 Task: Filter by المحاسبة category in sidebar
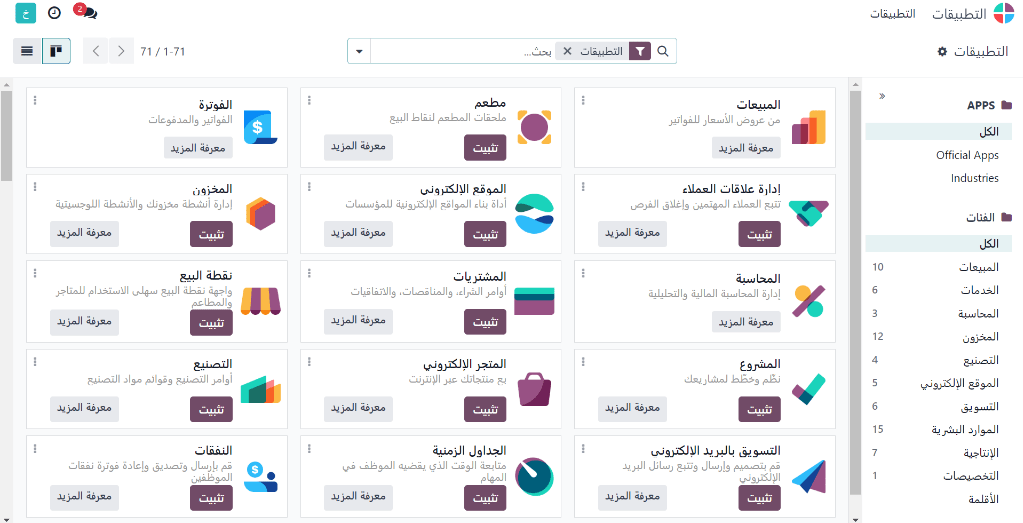pyautogui.click(x=977, y=314)
